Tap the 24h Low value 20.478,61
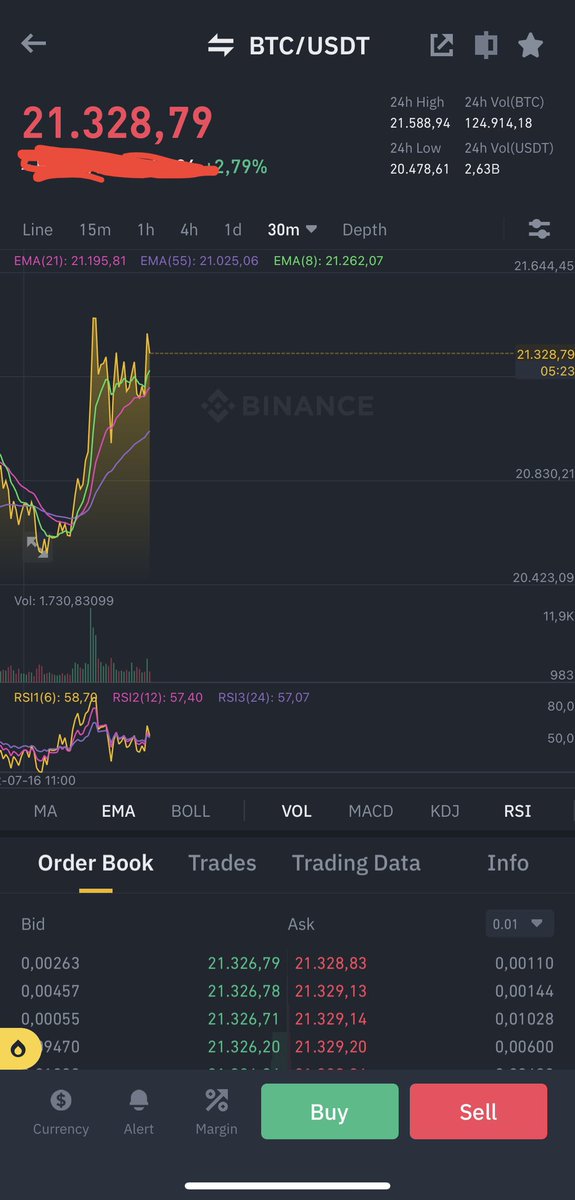 tap(420, 169)
